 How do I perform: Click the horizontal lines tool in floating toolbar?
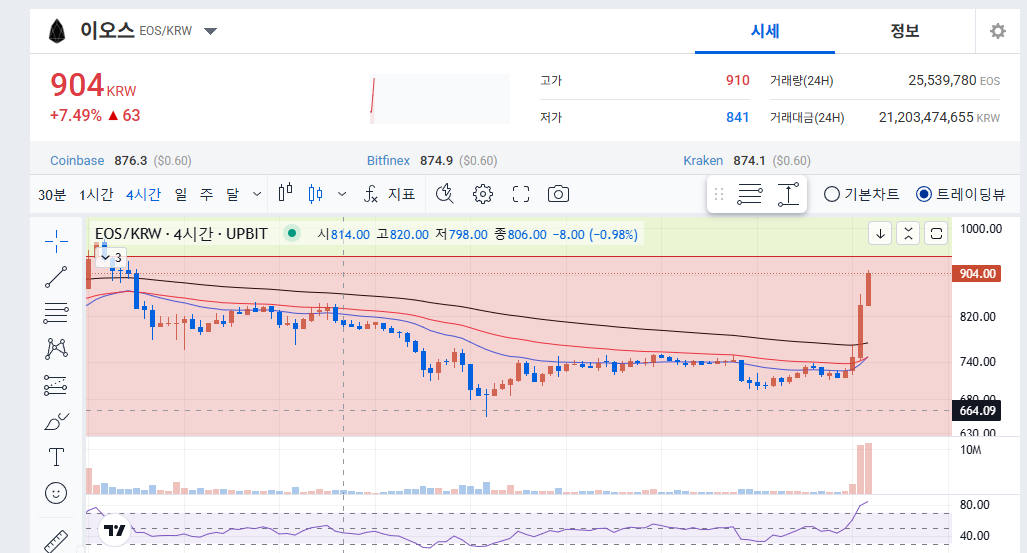750,195
